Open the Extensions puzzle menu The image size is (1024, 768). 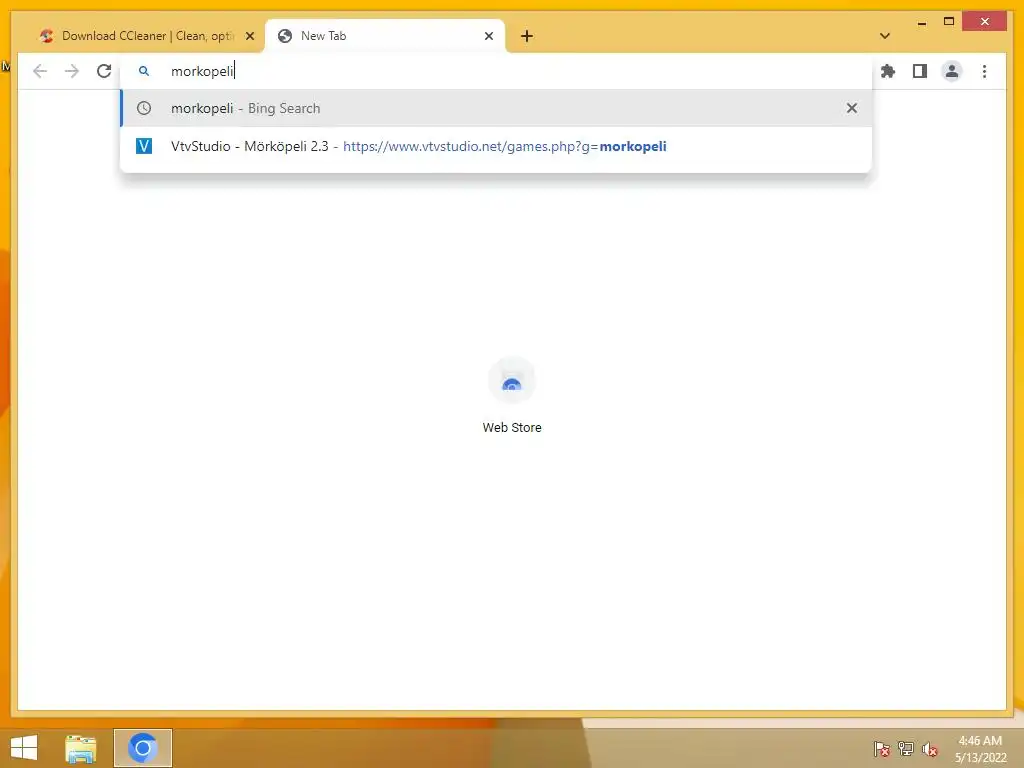pyautogui.click(x=888, y=71)
